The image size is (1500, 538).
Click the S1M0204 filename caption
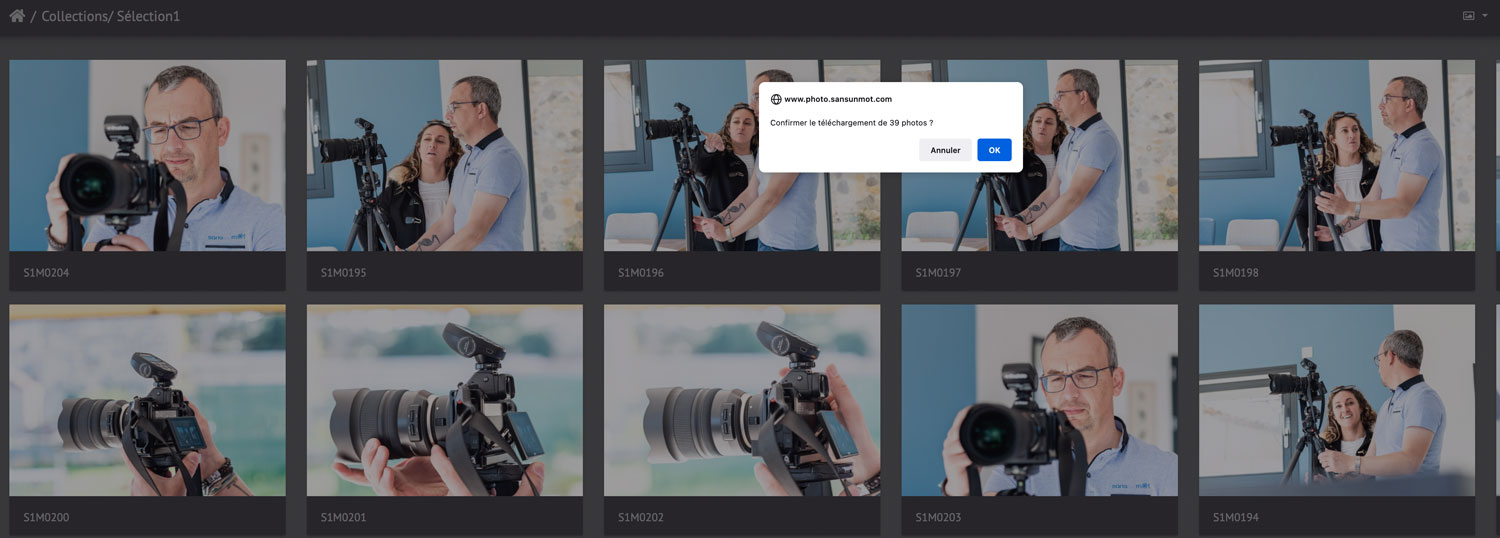pos(46,272)
